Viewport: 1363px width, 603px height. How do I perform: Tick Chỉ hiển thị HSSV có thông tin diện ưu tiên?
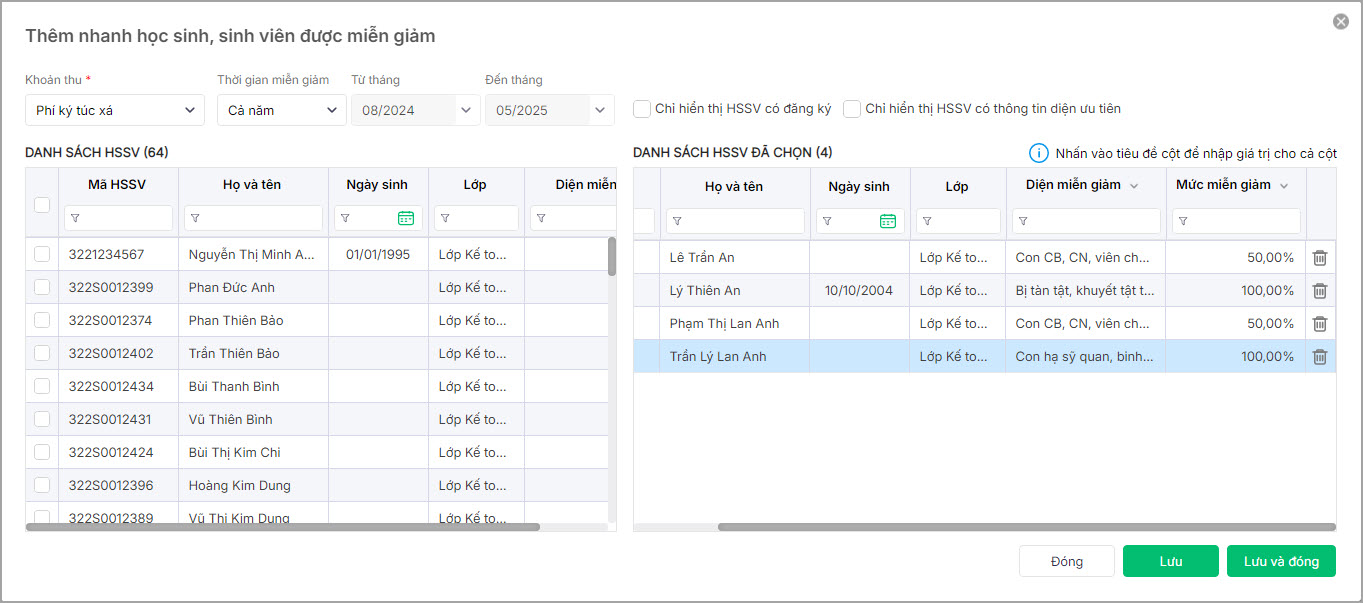(x=852, y=109)
